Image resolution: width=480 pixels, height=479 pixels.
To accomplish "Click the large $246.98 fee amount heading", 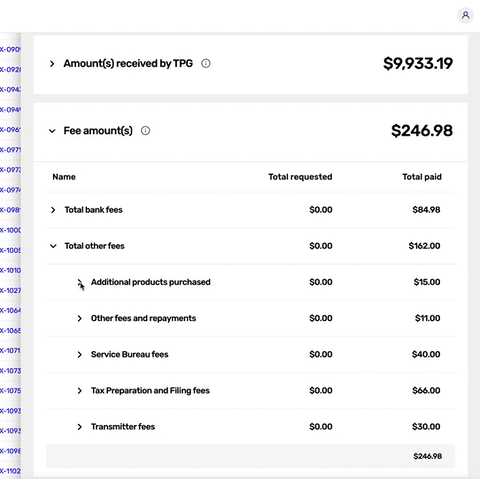I will click(422, 131).
